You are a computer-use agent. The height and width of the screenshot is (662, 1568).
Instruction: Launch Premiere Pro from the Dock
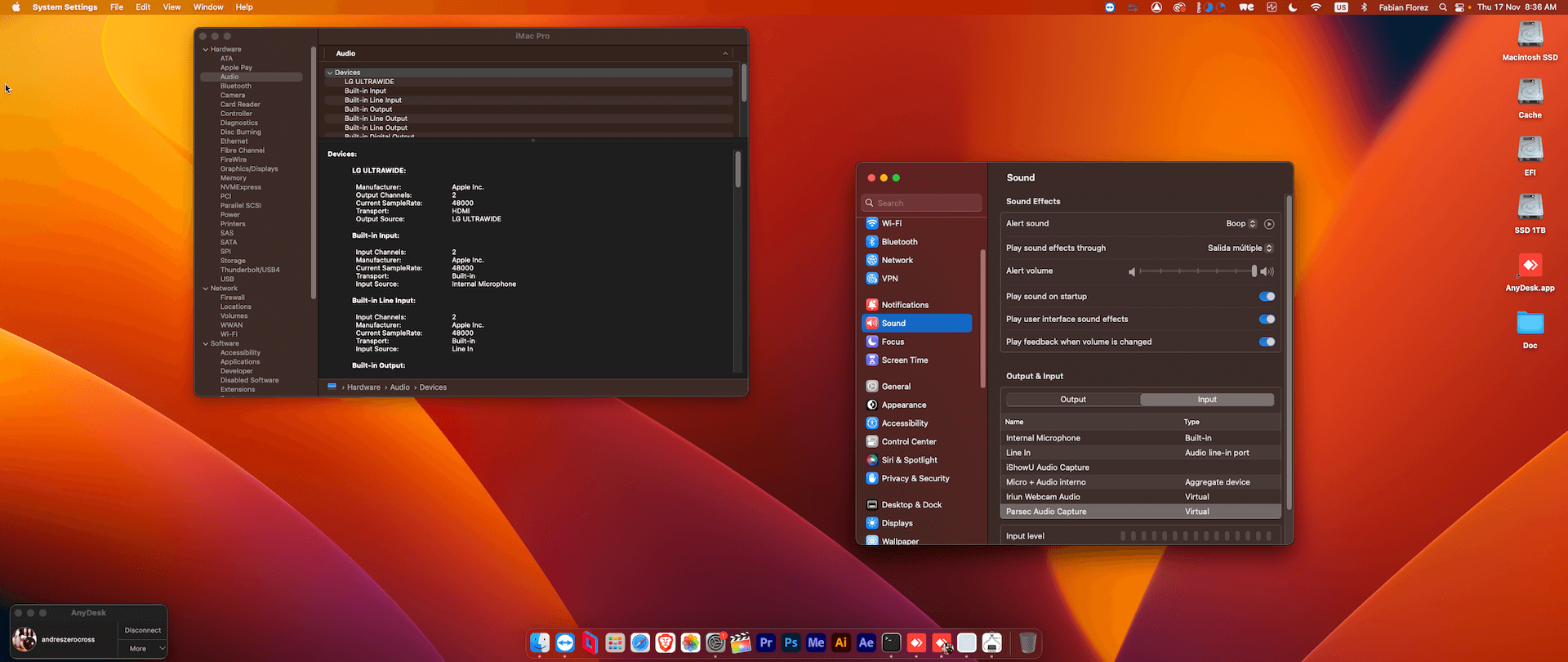(765, 643)
